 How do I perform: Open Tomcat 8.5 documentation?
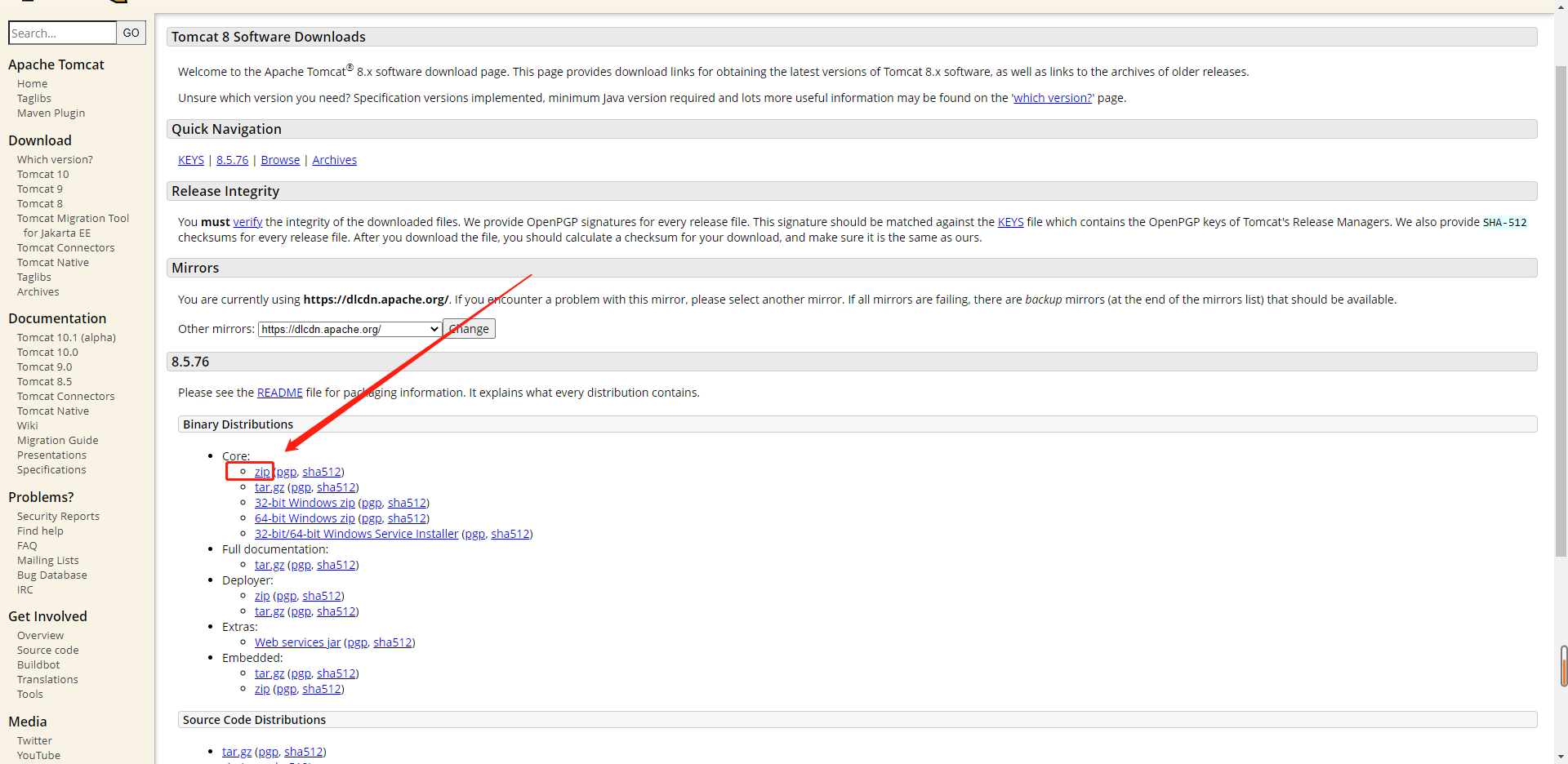tap(44, 382)
